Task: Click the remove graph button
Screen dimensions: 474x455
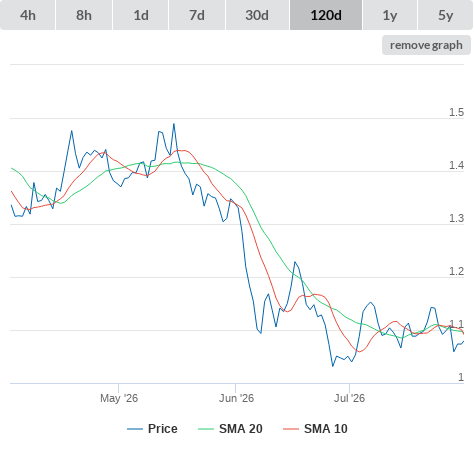Action: (x=426, y=45)
